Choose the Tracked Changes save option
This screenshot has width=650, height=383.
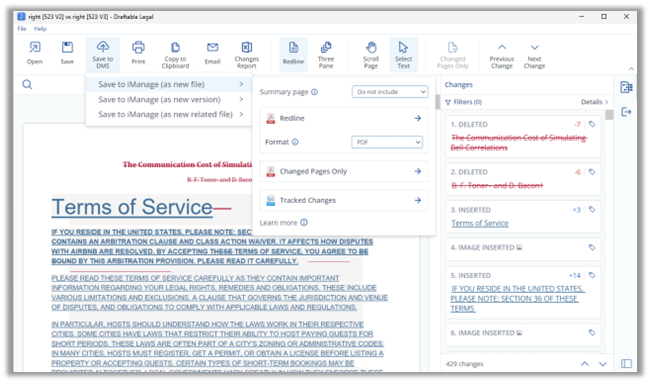pyautogui.click(x=344, y=200)
